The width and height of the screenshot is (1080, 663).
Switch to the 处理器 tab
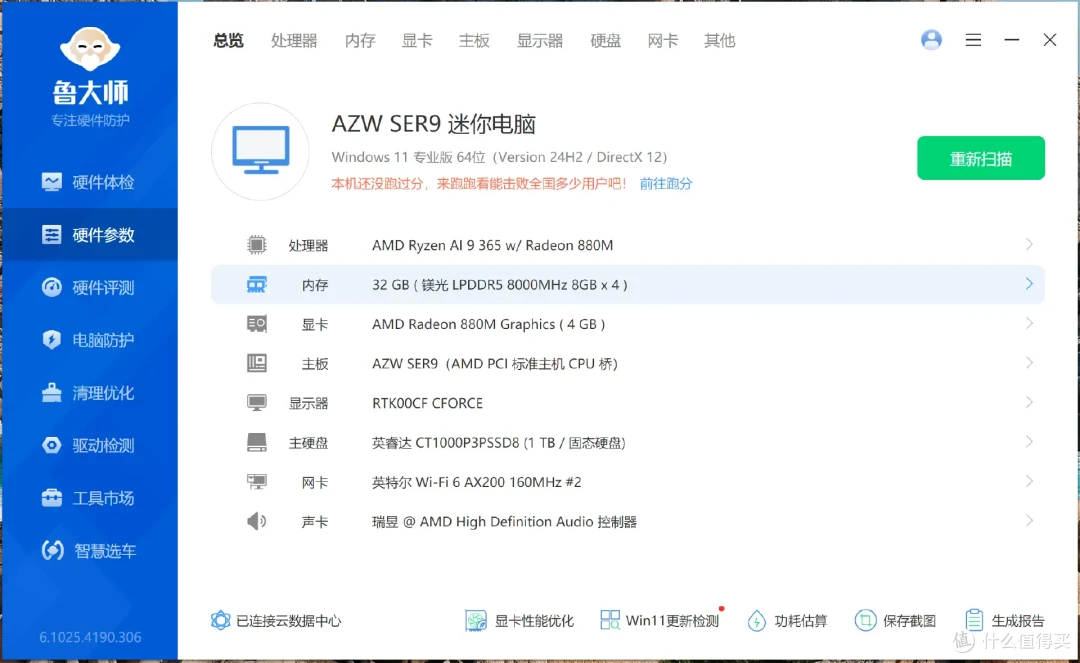[294, 41]
